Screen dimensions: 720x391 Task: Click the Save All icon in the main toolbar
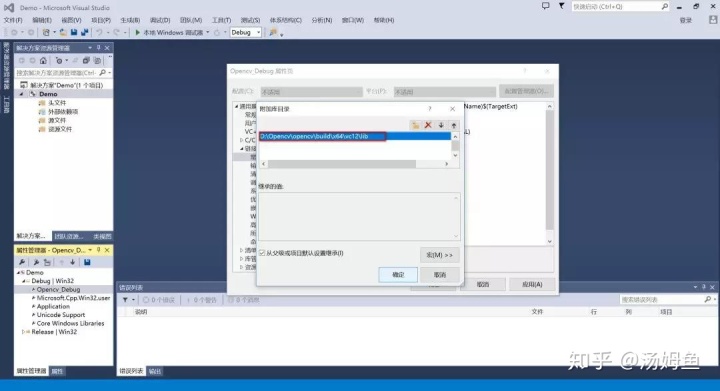tap(84, 32)
